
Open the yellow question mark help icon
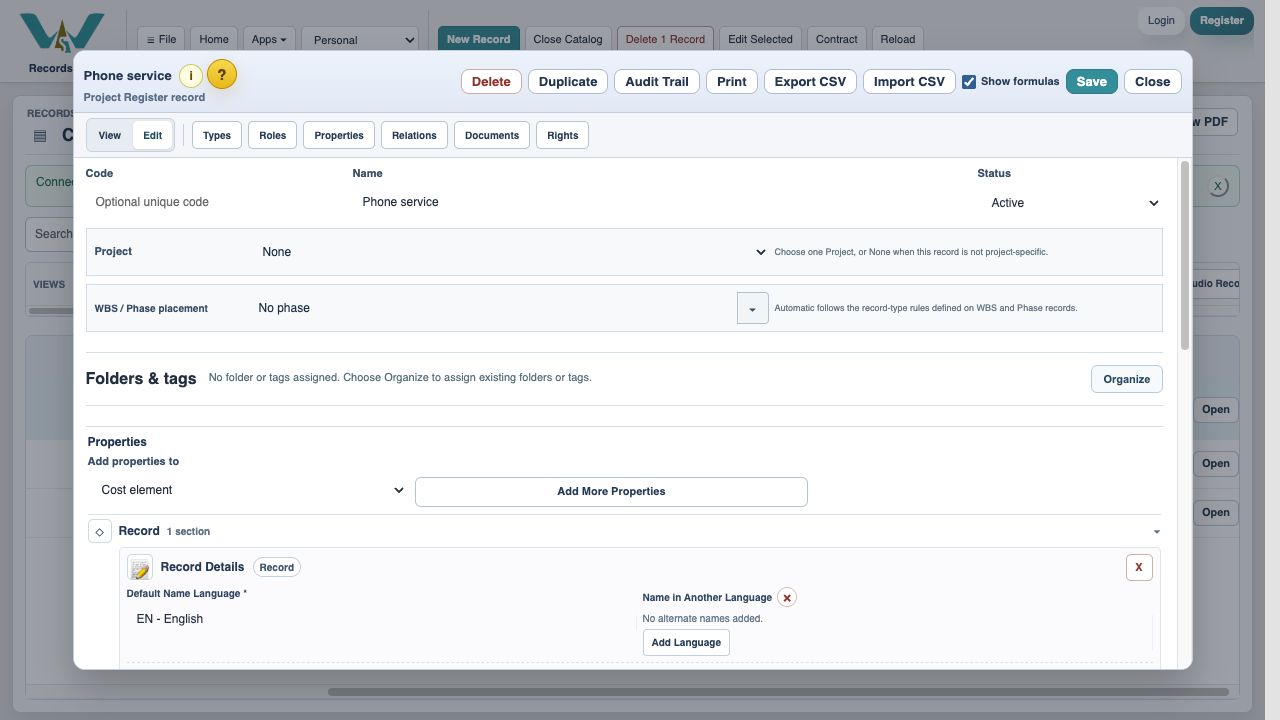(222, 75)
